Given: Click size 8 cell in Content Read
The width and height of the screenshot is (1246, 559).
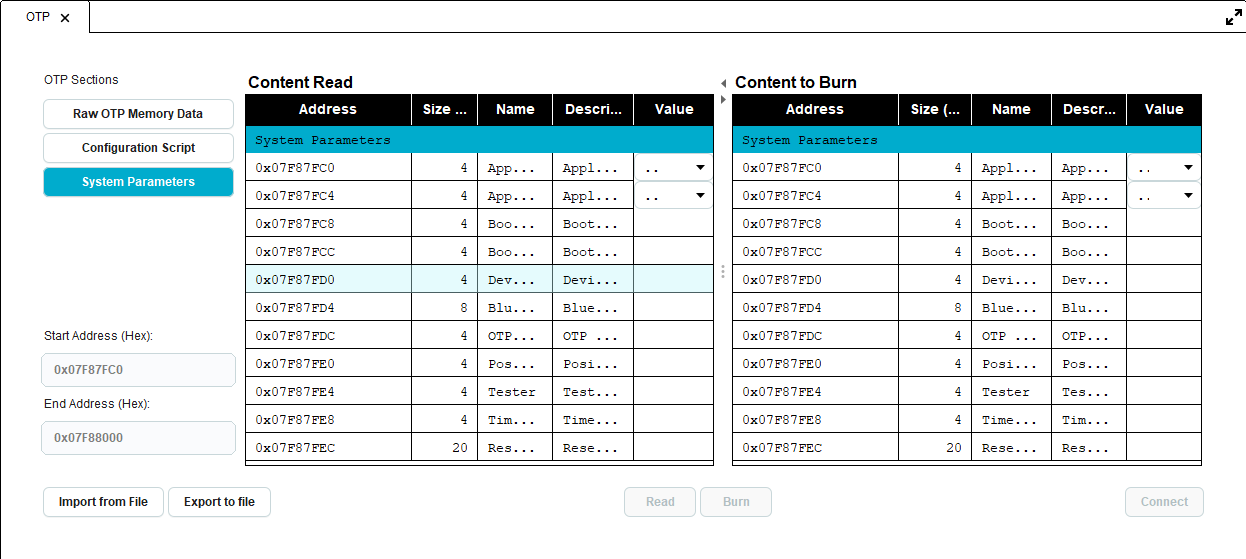Looking at the screenshot, I should 445,308.
